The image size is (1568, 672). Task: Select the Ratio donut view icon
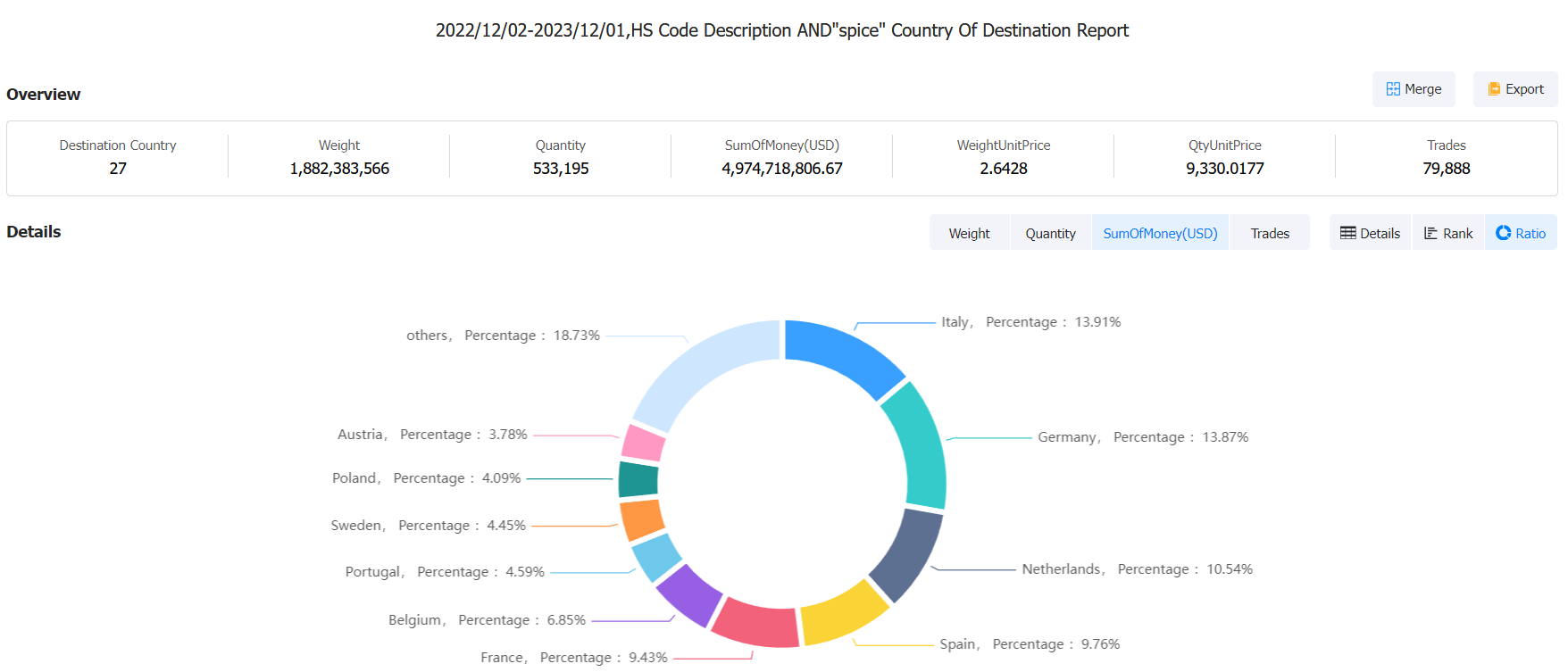[x=1504, y=233]
